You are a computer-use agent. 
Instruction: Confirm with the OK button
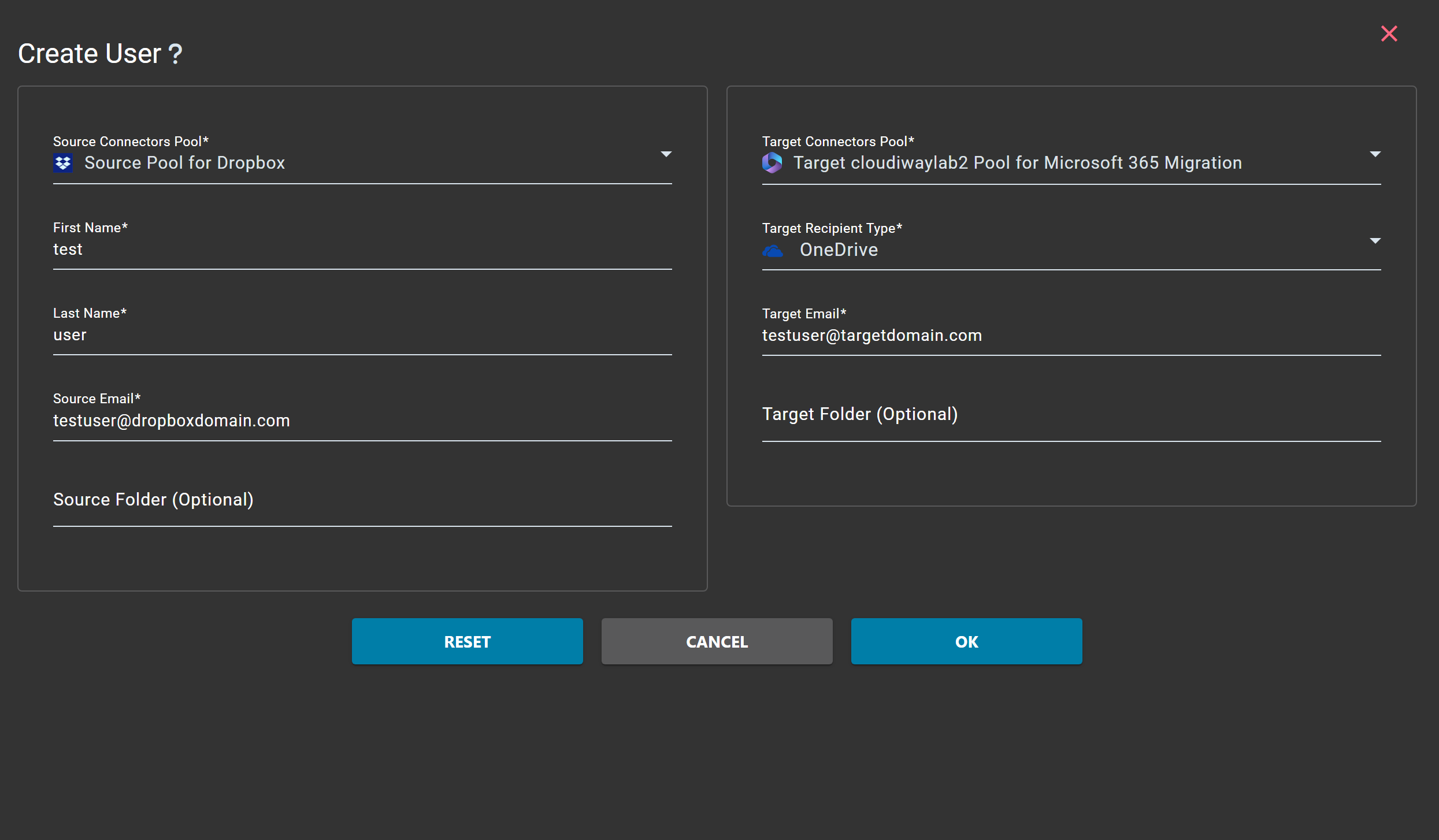966,641
